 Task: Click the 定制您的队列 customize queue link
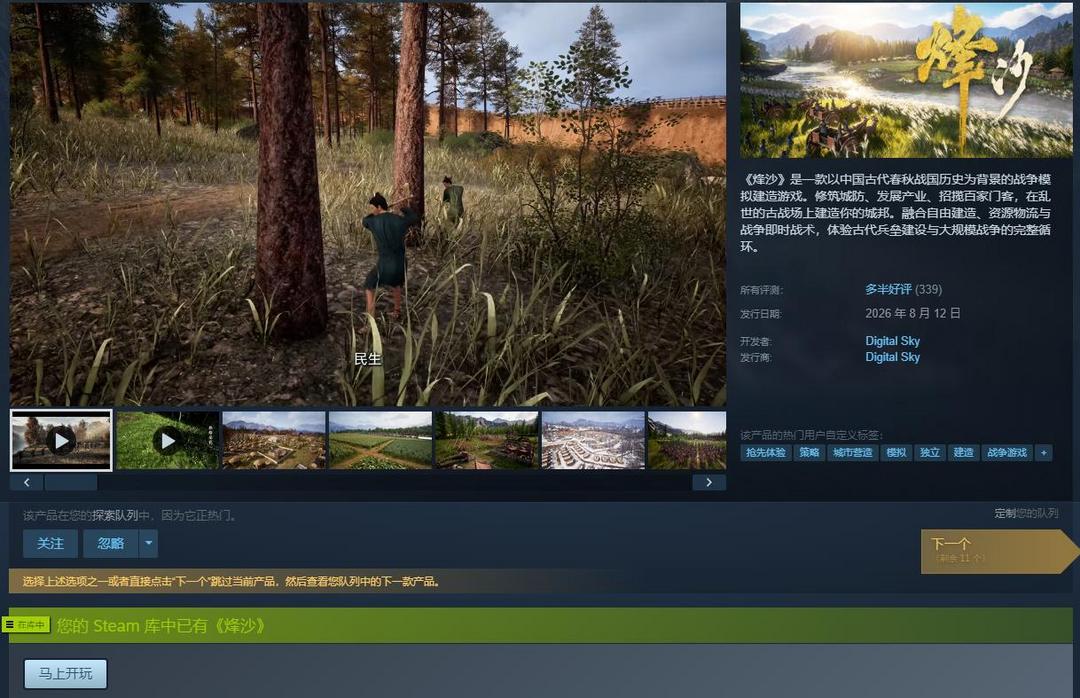click(1026, 513)
